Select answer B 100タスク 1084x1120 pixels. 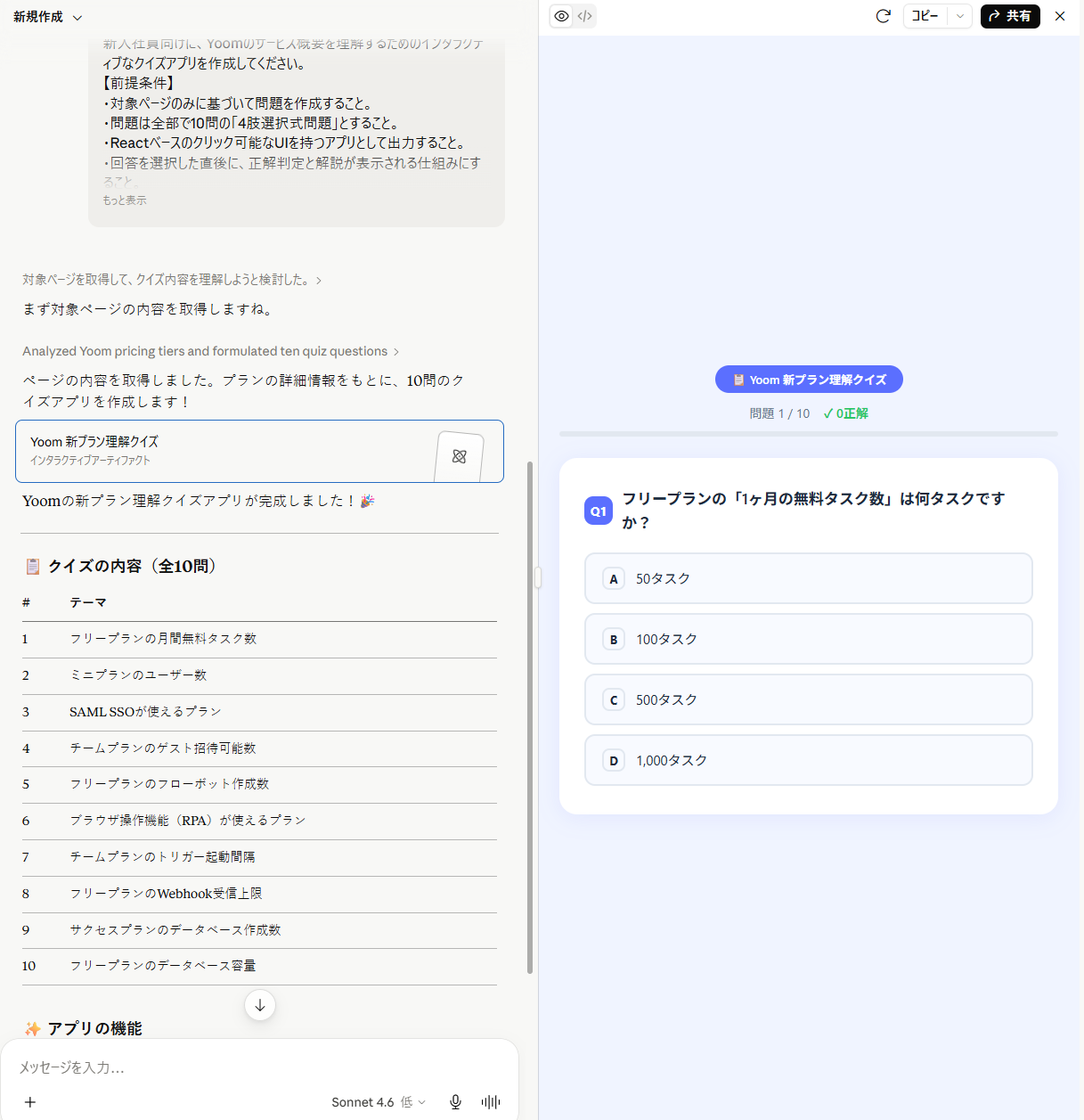point(809,639)
